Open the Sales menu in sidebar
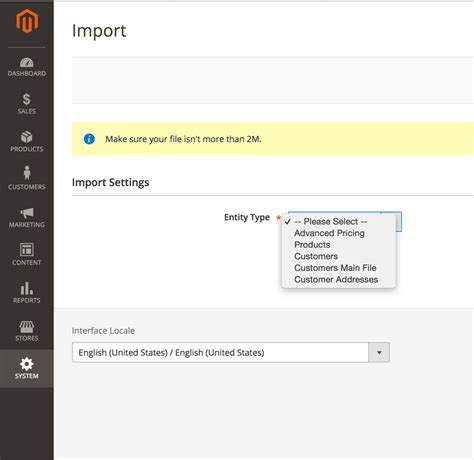Viewport: 474px width, 460px height. click(x=27, y=104)
